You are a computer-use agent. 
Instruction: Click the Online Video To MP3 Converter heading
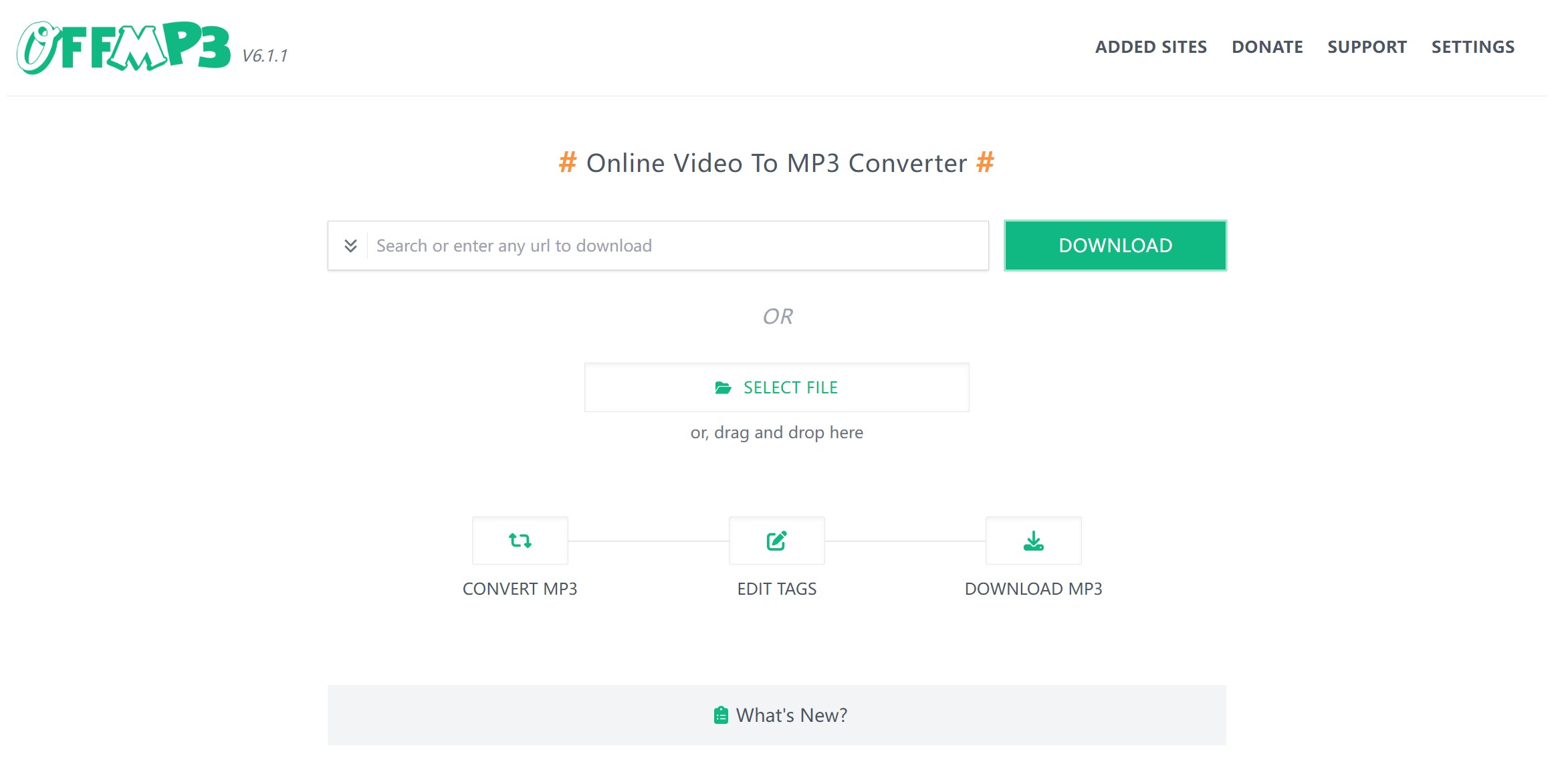click(x=776, y=163)
